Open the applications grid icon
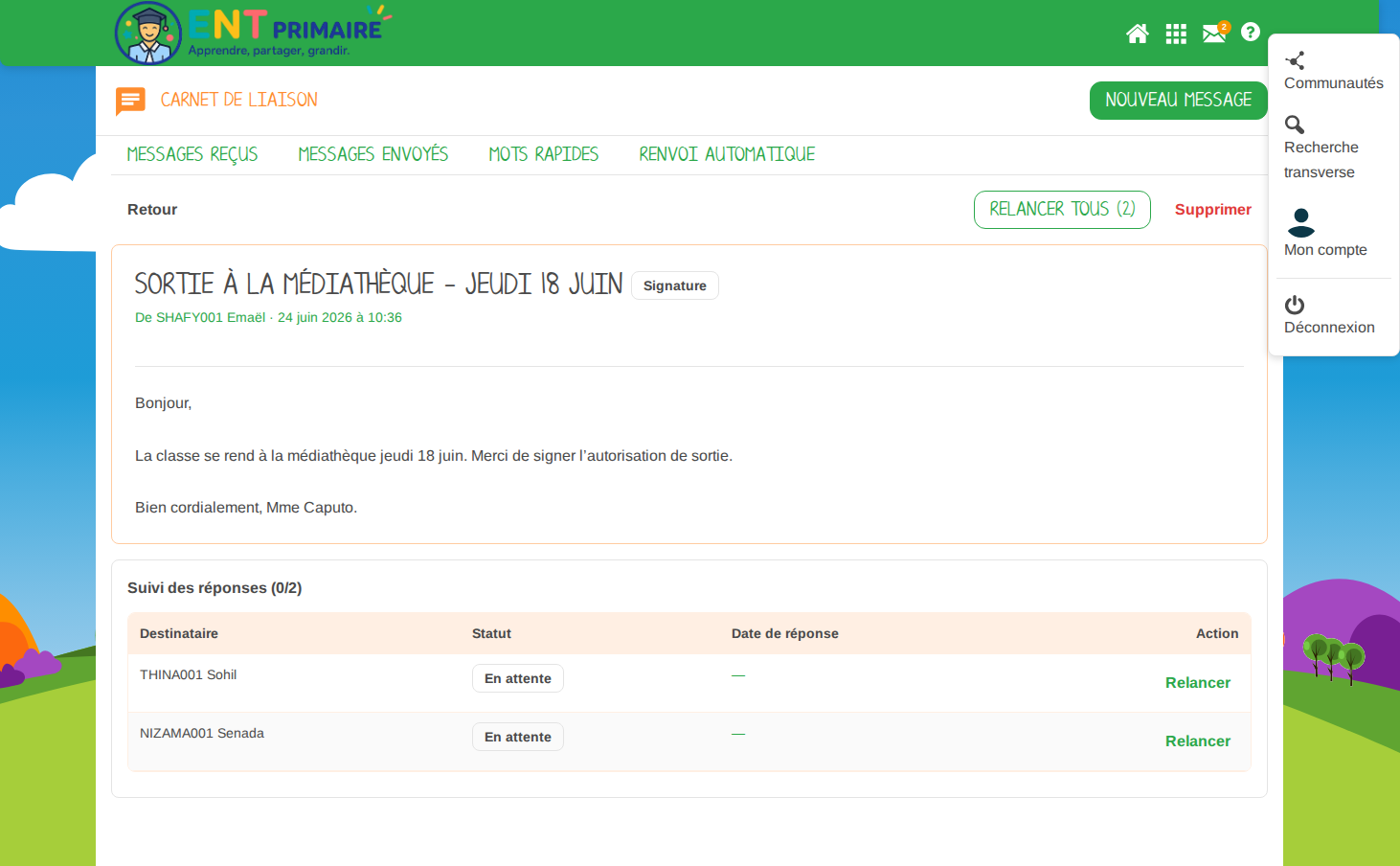 [1176, 34]
